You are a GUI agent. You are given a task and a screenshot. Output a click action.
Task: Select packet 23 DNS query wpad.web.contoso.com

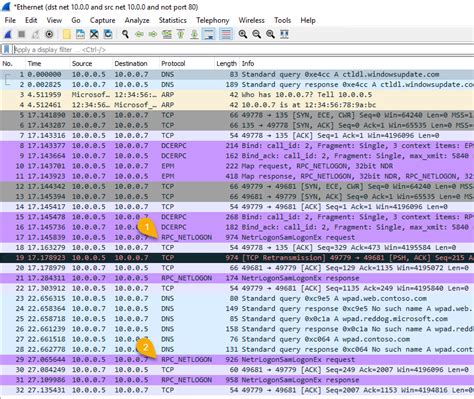[237, 298]
